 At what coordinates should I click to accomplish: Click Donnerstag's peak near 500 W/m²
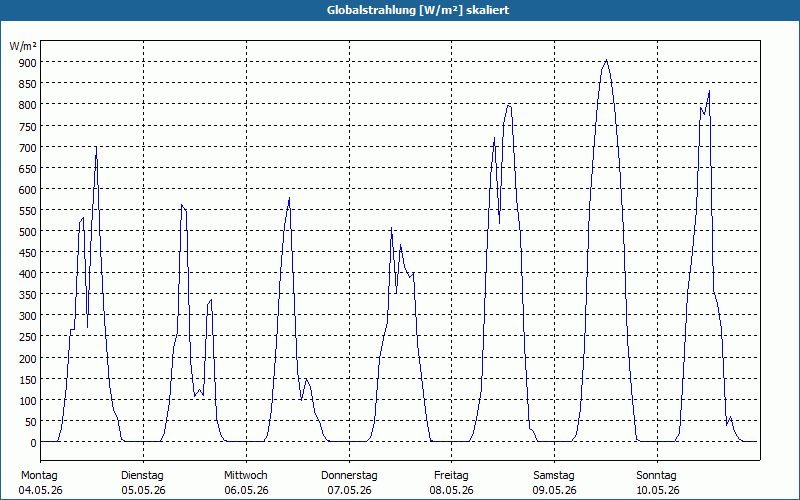coord(391,228)
